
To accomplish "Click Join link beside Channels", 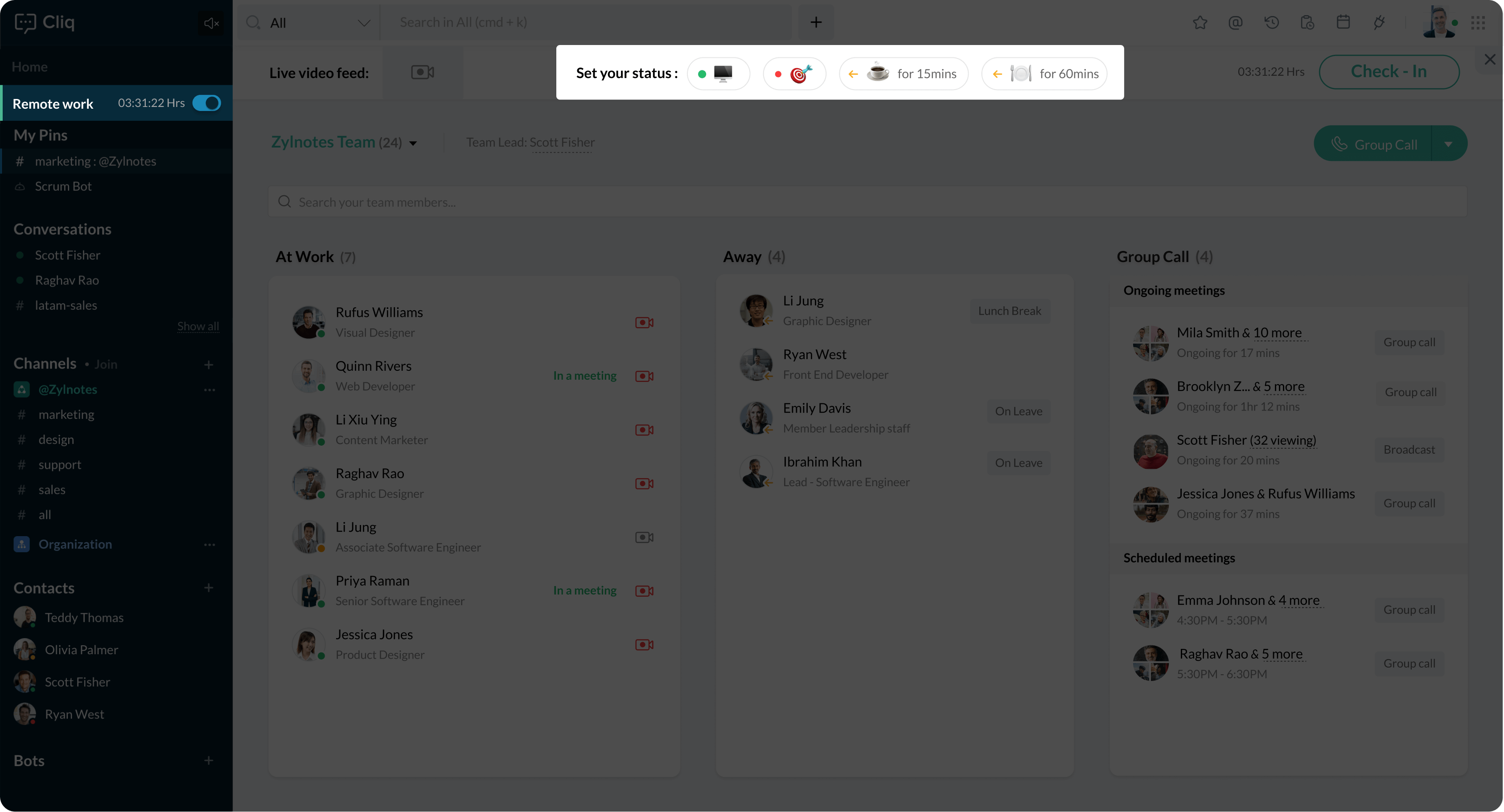I will tap(106, 364).
